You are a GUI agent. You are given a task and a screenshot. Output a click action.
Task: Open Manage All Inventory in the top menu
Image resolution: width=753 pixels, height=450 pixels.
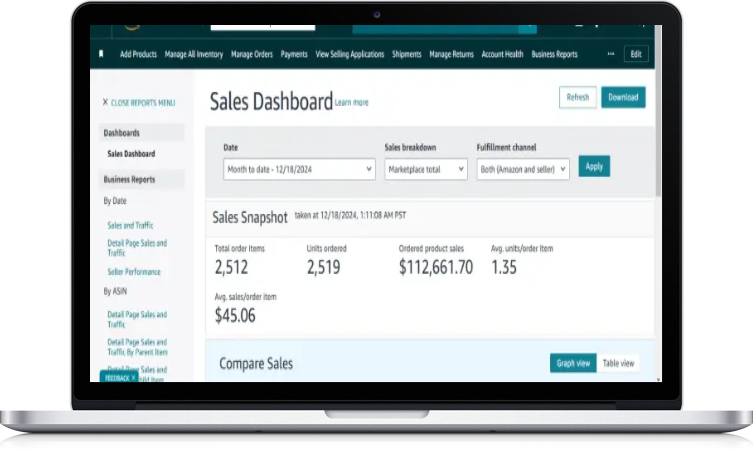[x=194, y=54]
